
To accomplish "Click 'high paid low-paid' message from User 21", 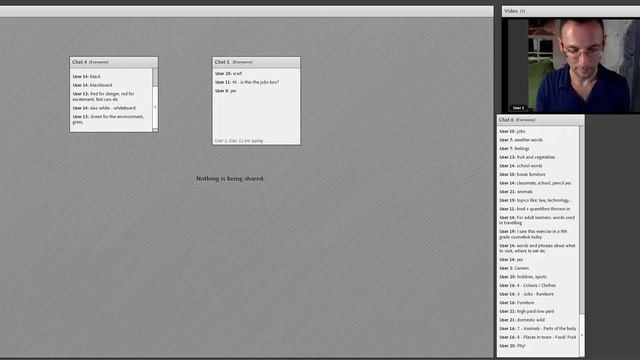I will (x=527, y=311).
